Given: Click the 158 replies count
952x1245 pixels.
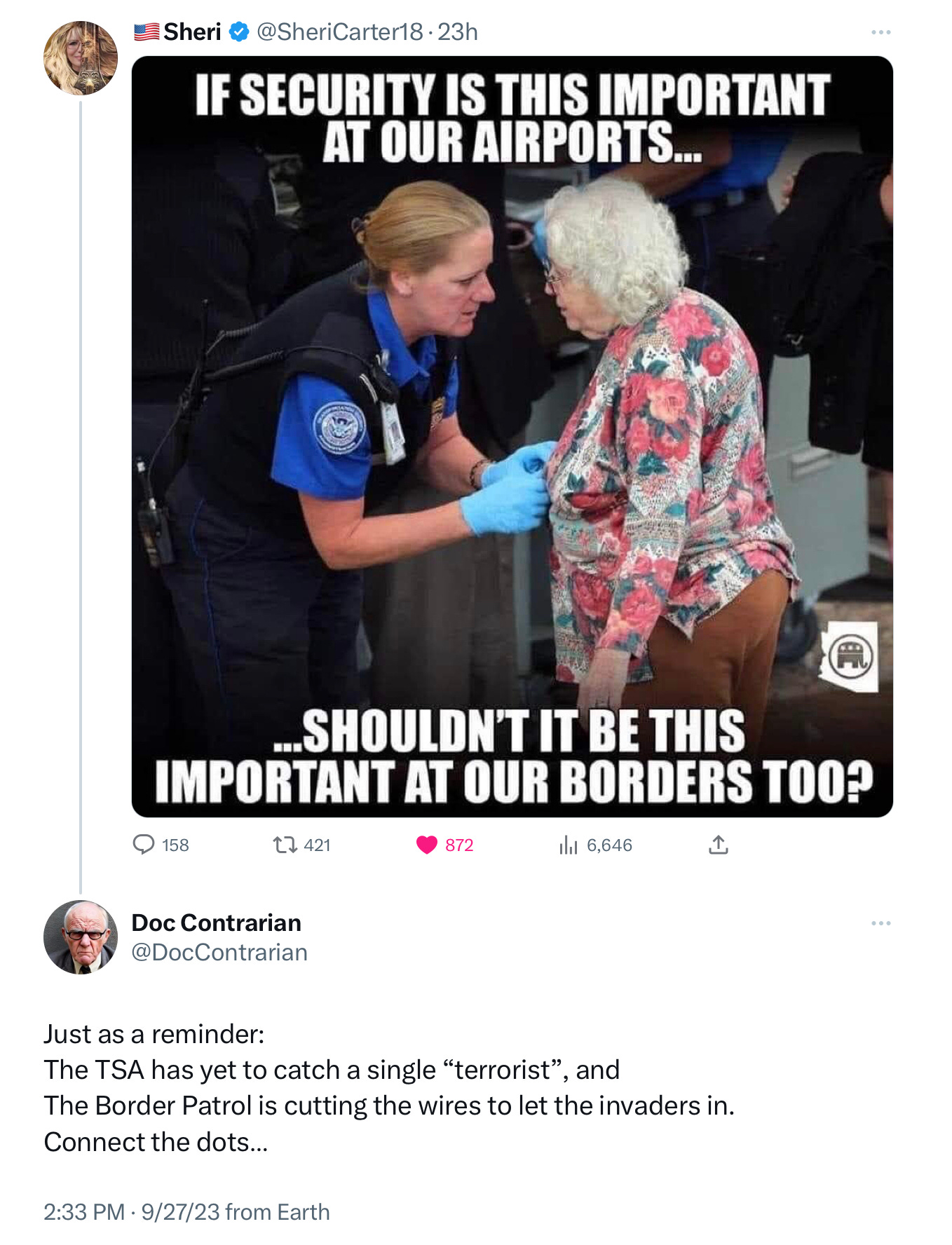Looking at the screenshot, I should [175, 845].
